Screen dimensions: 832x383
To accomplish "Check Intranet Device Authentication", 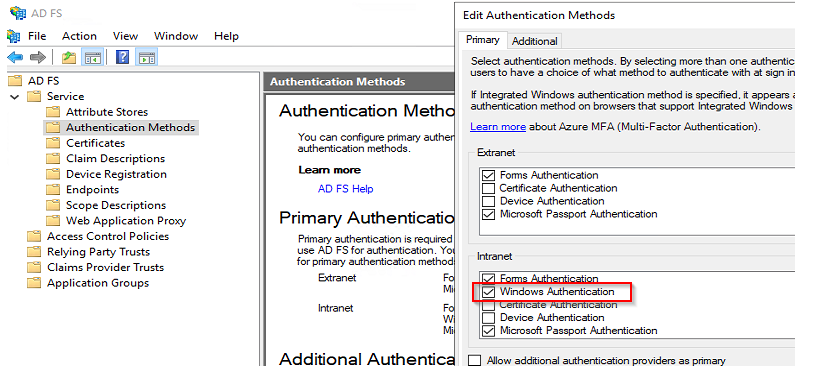I will 489,318.
